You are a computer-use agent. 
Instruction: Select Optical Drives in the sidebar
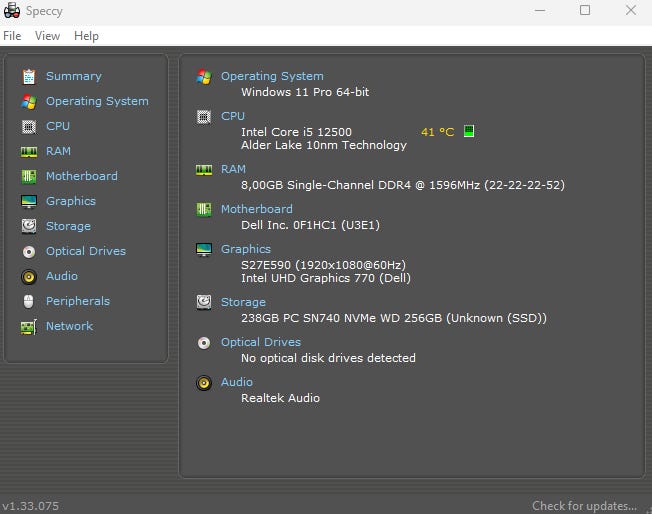(85, 251)
